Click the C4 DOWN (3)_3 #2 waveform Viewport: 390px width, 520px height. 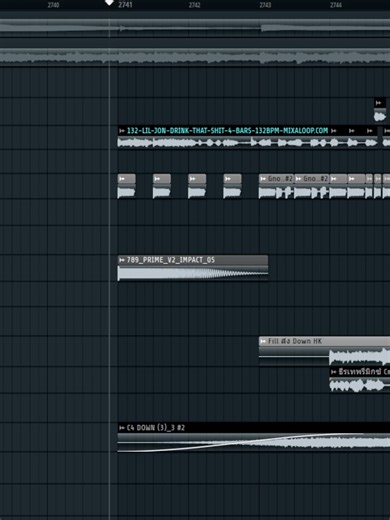(254, 443)
